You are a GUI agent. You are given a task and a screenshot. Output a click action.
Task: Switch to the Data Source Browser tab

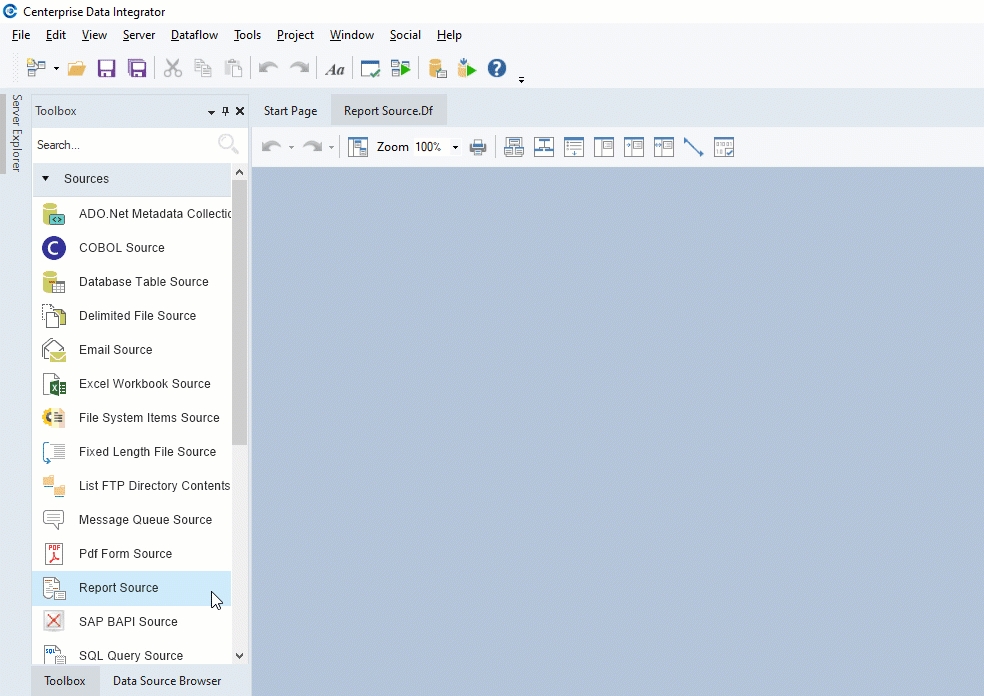[x=167, y=681]
